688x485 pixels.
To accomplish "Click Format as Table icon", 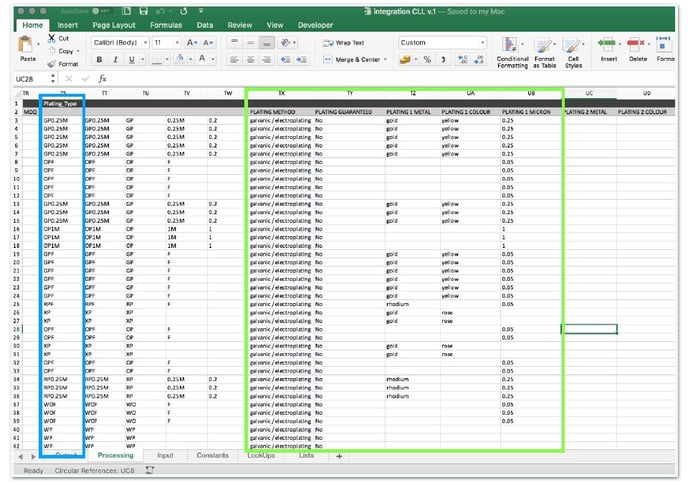I will pyautogui.click(x=545, y=53).
